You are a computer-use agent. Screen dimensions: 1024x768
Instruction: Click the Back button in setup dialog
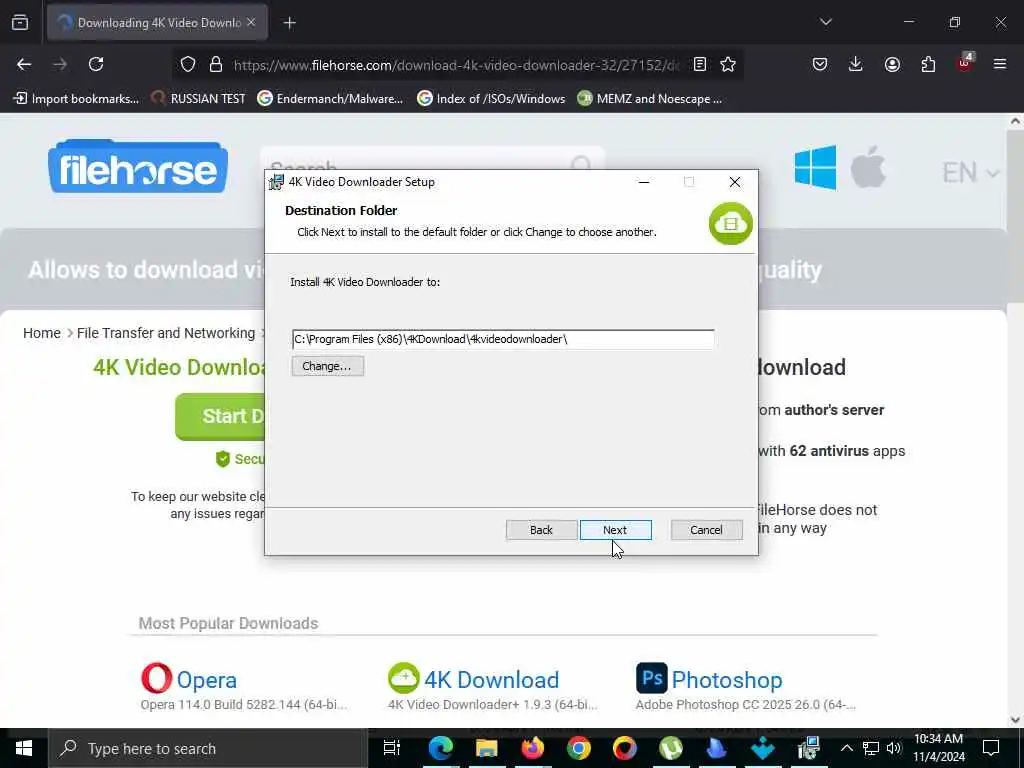541,530
